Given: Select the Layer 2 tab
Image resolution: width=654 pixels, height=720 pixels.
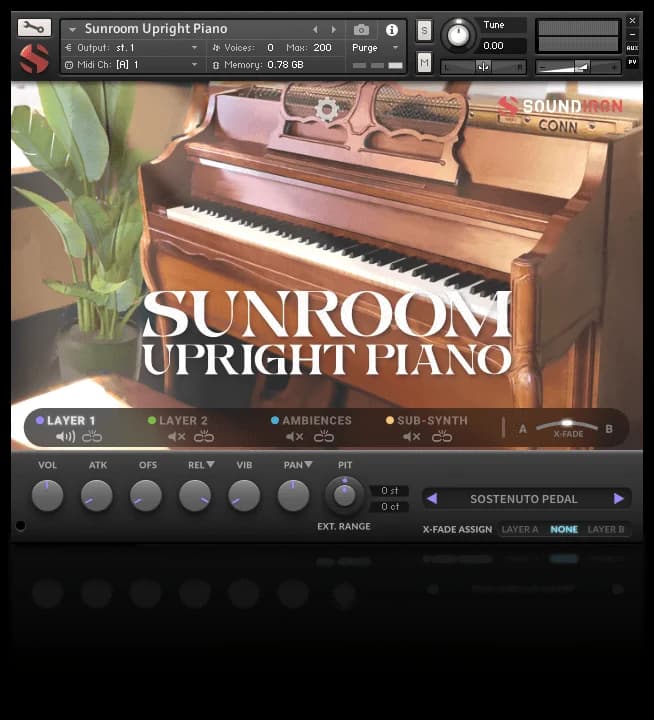Looking at the screenshot, I should pos(178,421).
